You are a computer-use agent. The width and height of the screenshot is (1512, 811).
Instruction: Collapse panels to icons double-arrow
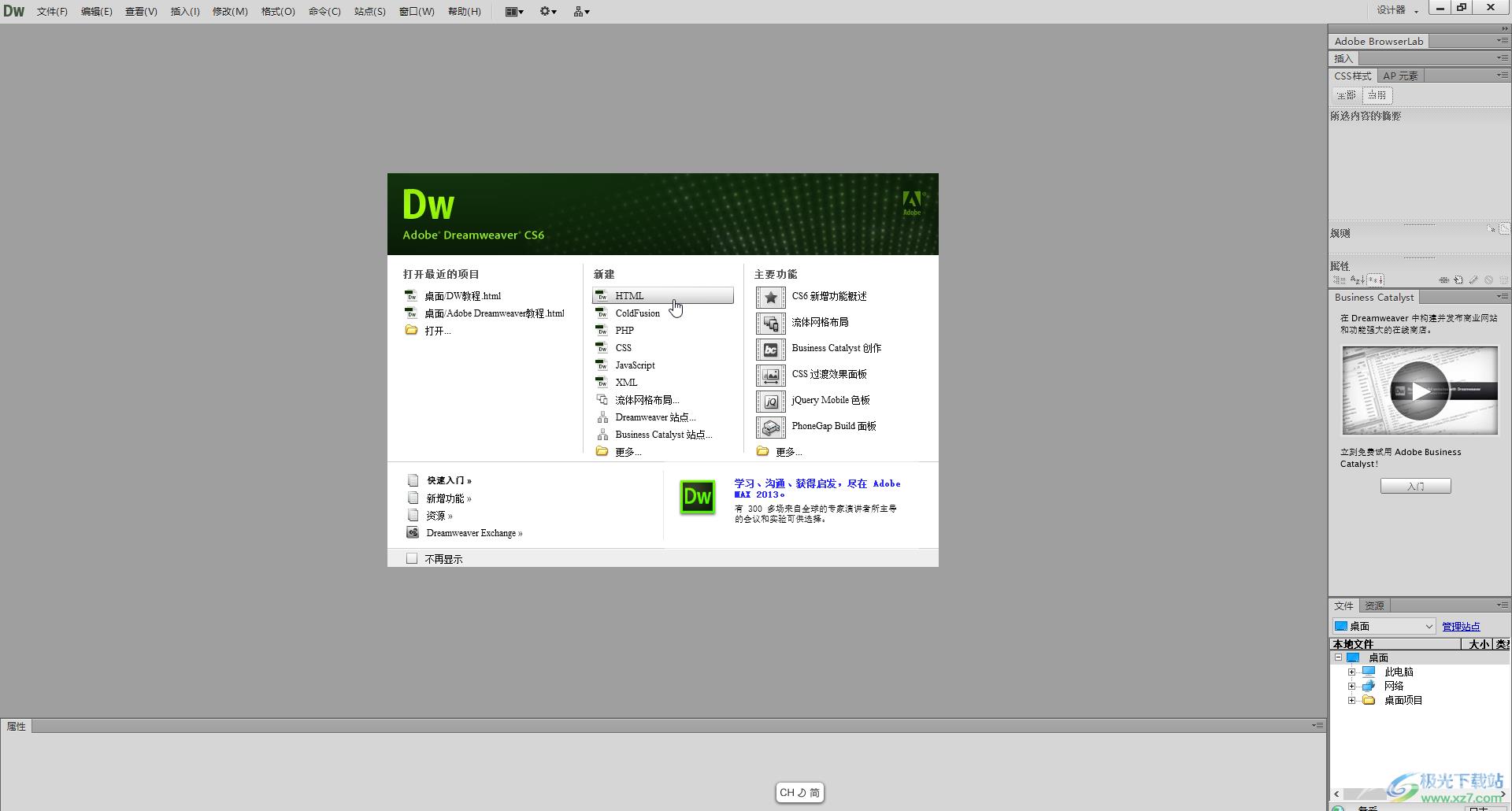(x=1505, y=28)
